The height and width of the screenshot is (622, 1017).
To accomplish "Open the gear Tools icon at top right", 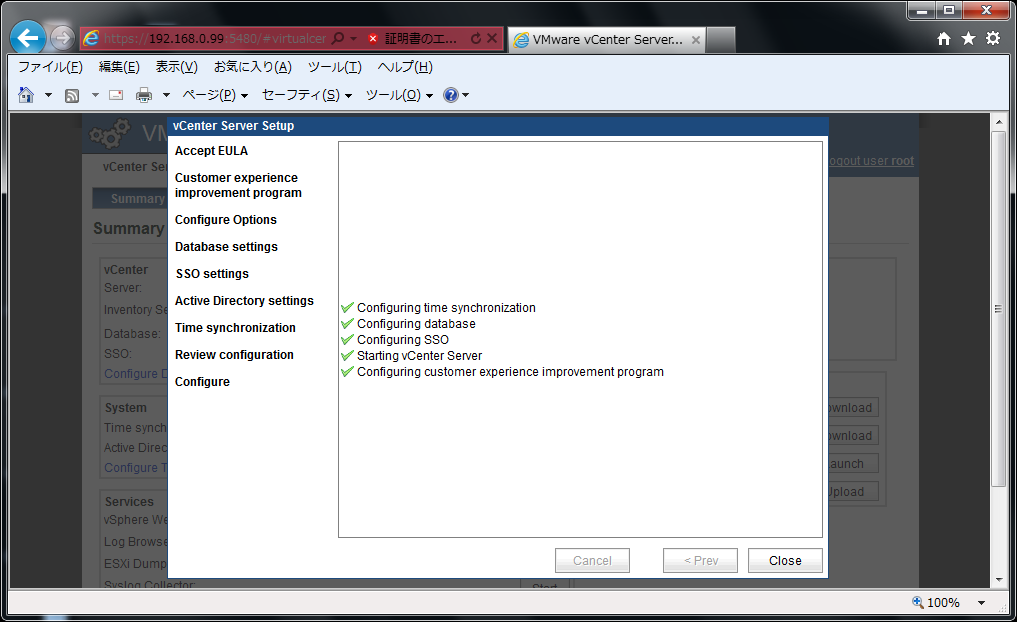I will coord(992,38).
